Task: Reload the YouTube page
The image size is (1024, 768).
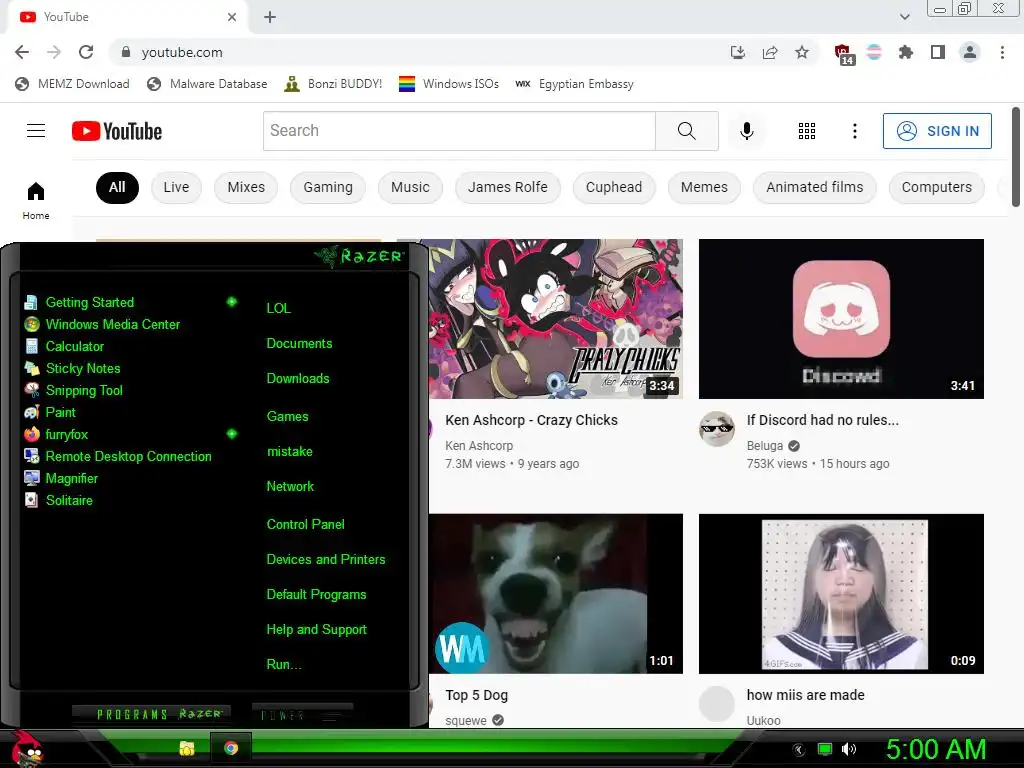Action: tap(86, 52)
